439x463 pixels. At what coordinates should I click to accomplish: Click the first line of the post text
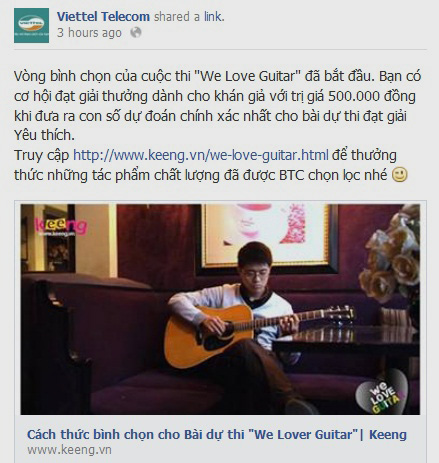(x=217, y=76)
